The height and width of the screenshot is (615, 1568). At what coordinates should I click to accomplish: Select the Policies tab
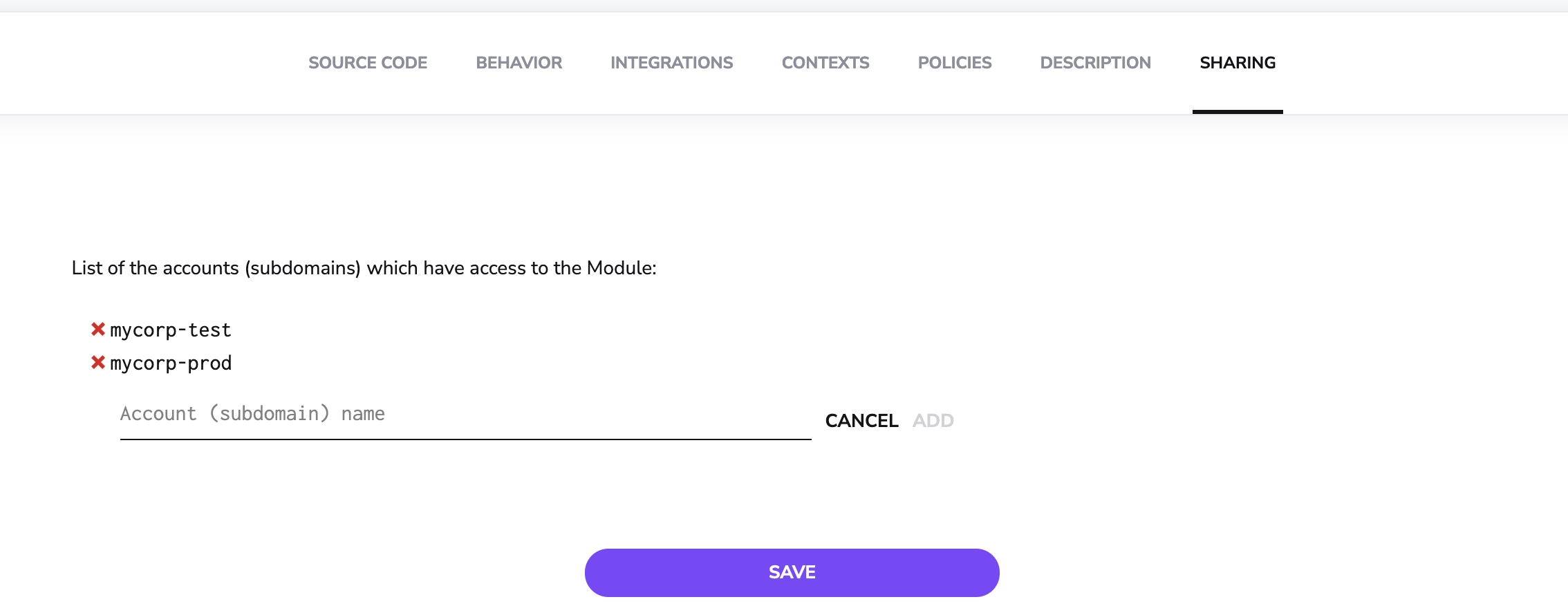point(954,63)
